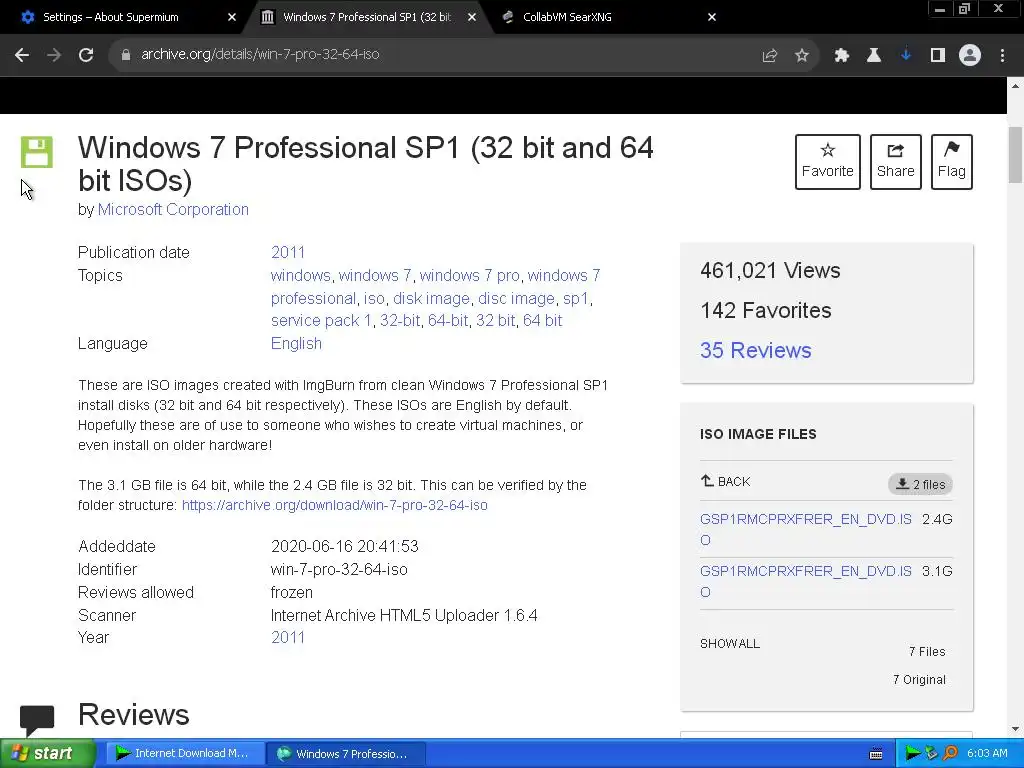Close the Windows 7 Professional tab
Image resolution: width=1024 pixels, height=768 pixels.
click(472, 18)
